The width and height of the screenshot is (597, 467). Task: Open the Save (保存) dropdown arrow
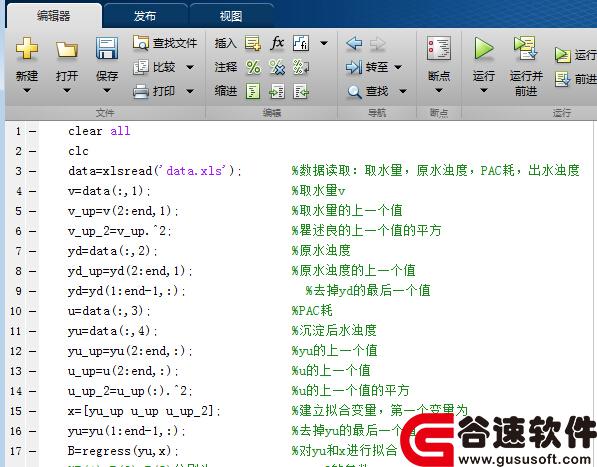(107, 91)
